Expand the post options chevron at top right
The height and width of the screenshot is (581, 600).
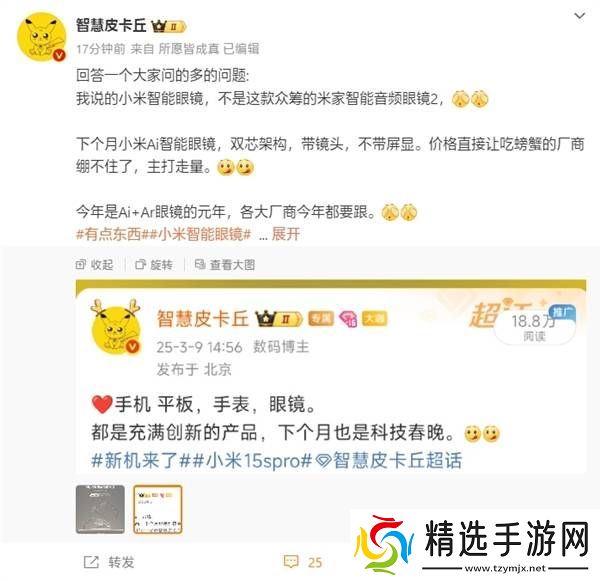coord(580,16)
